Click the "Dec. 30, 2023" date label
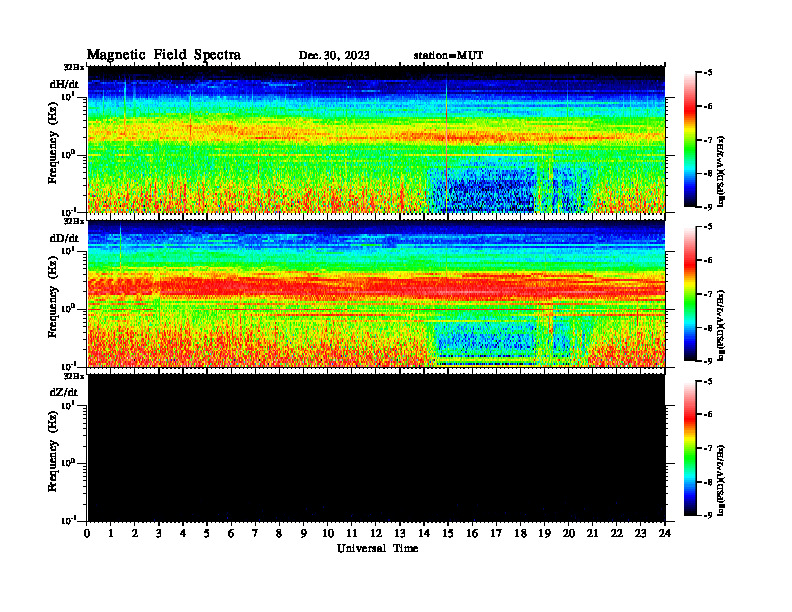Viewport: 792px width, 612px height. tap(334, 56)
